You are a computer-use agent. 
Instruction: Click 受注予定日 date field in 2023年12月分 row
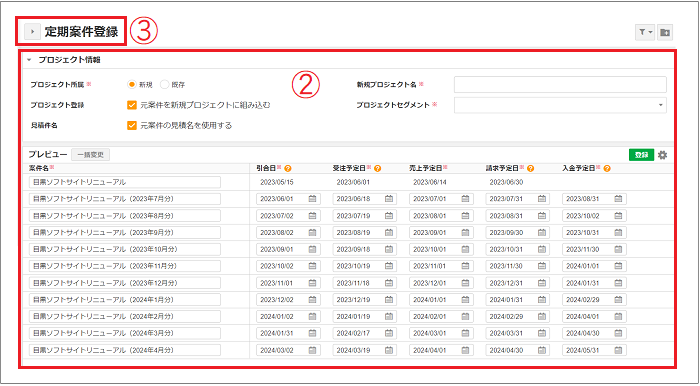point(365,283)
